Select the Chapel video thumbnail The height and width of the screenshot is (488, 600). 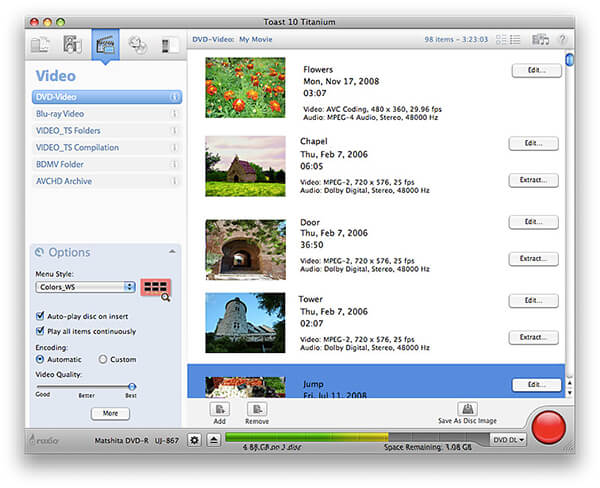tap(245, 166)
